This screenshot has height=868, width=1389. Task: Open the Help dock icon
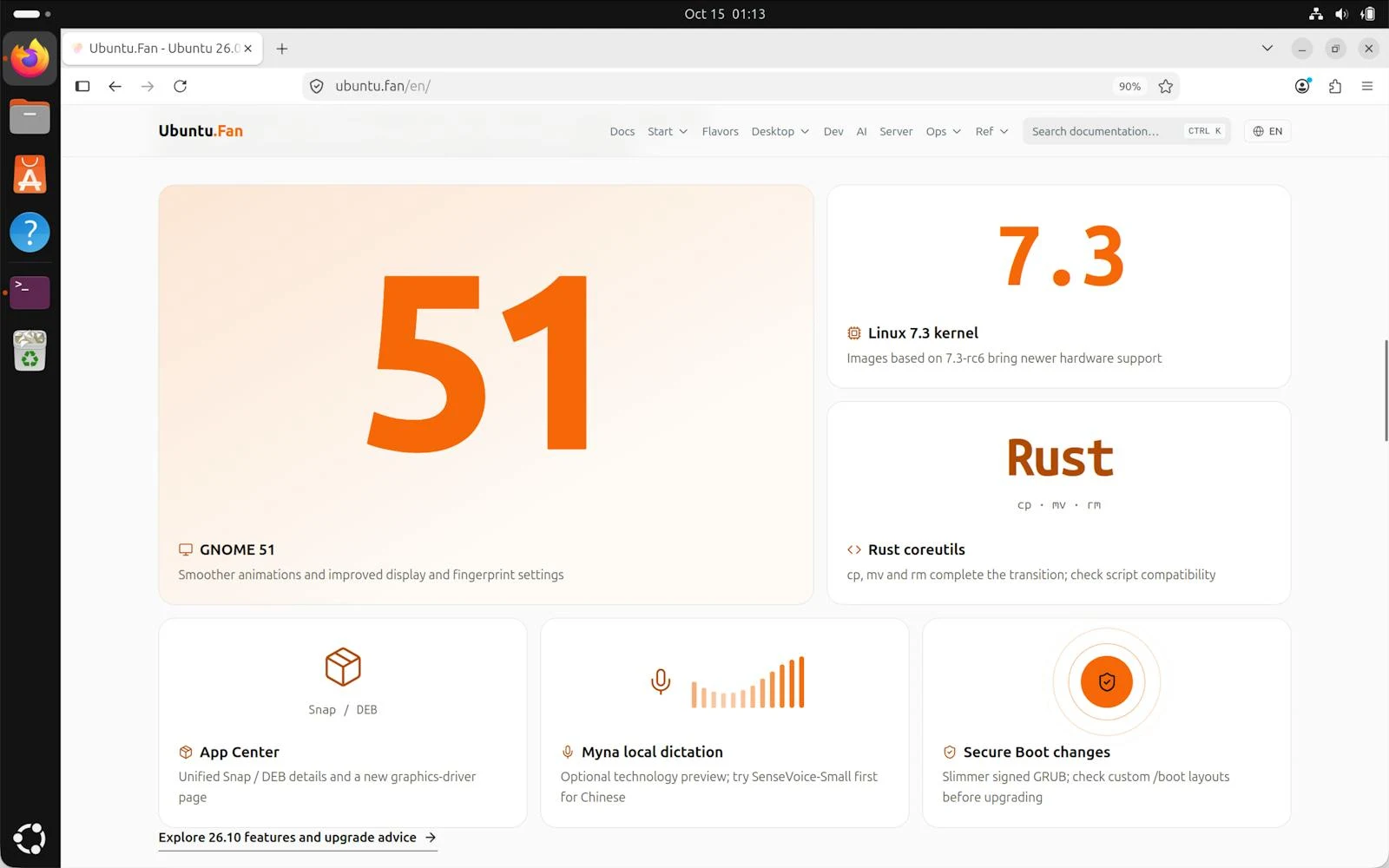(x=30, y=233)
